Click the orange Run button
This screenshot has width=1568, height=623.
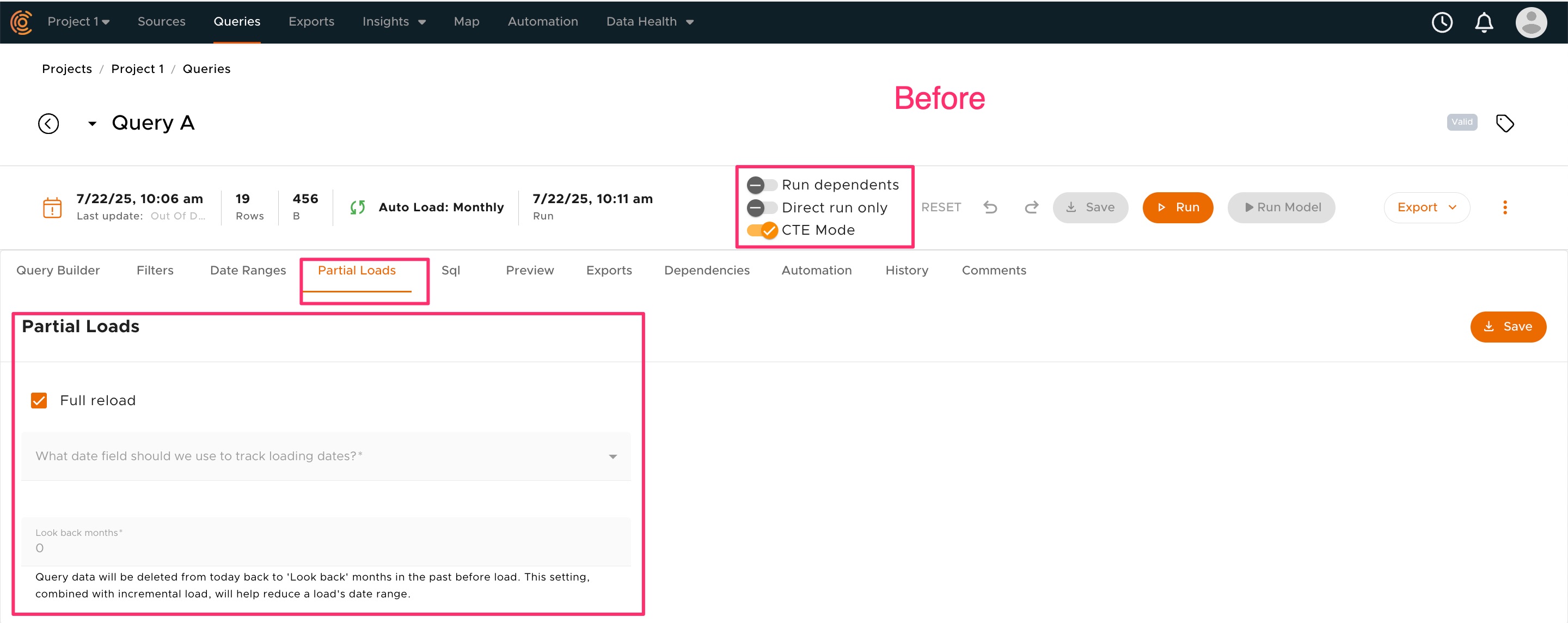click(x=1177, y=207)
